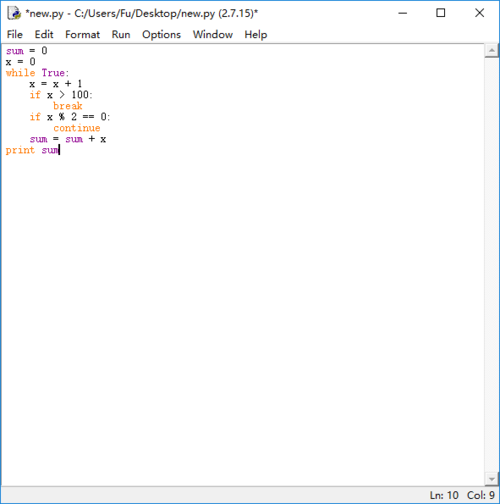Click the IDLE Python icon in title bar
The height and width of the screenshot is (504, 500).
[14, 13]
